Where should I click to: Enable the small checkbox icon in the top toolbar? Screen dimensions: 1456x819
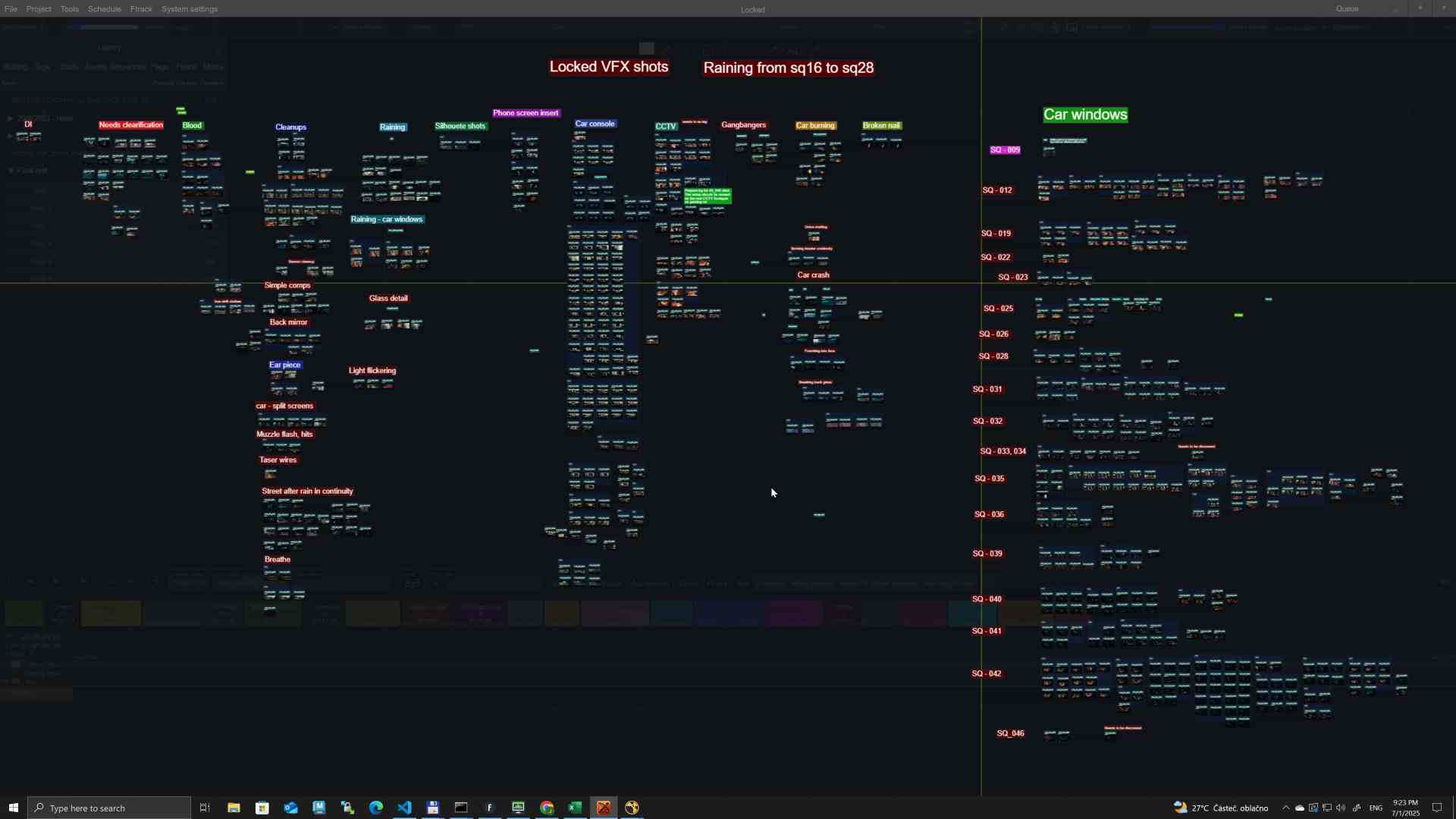click(x=1072, y=27)
